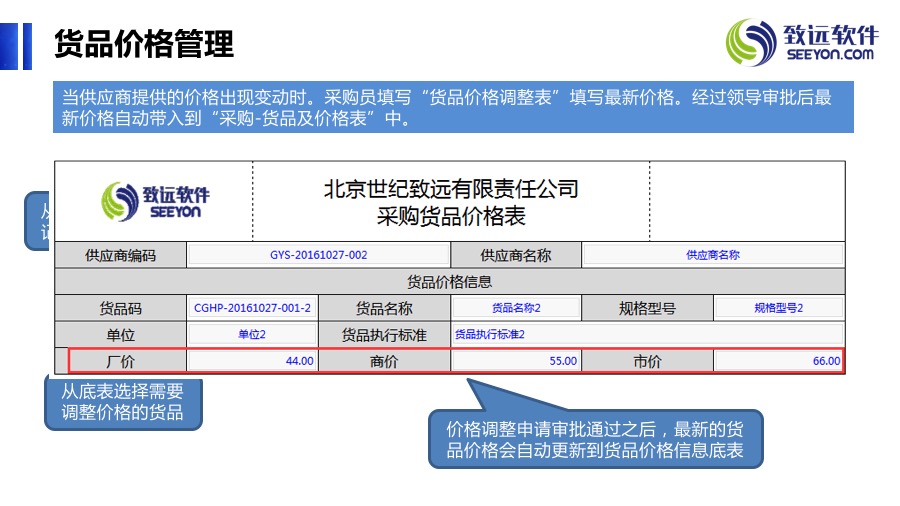Click the 厂价 label cell
Viewport: 900px width, 506px height.
121,361
